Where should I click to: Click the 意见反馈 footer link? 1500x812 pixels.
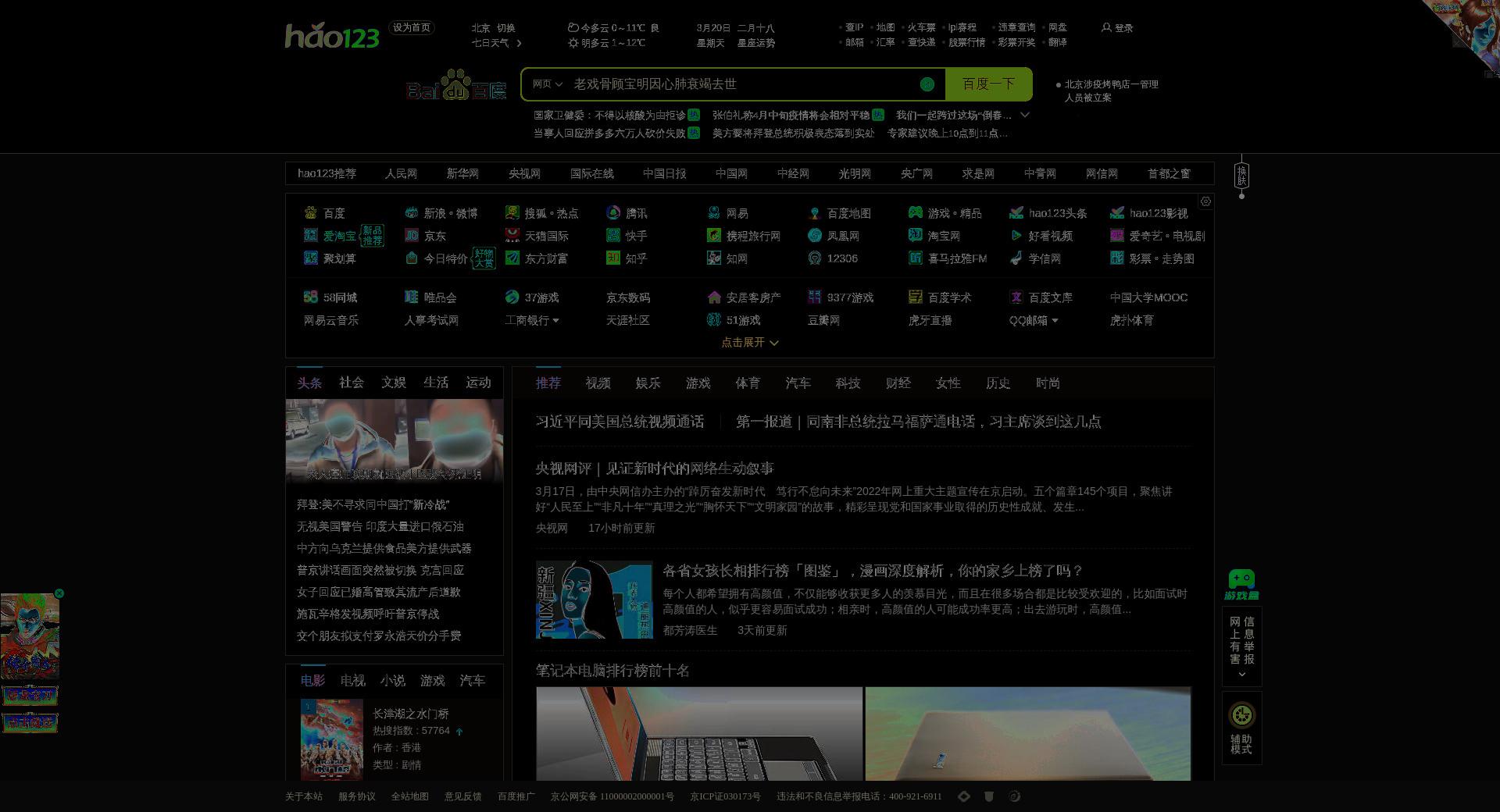coord(463,796)
